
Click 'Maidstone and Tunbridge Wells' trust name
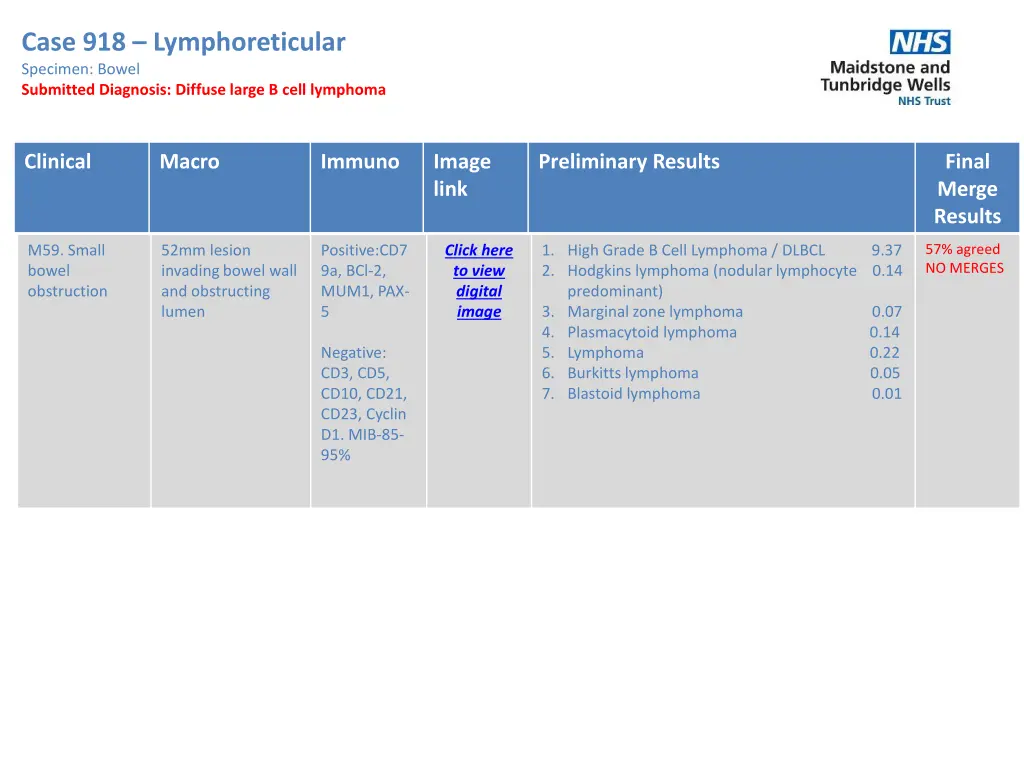point(886,76)
